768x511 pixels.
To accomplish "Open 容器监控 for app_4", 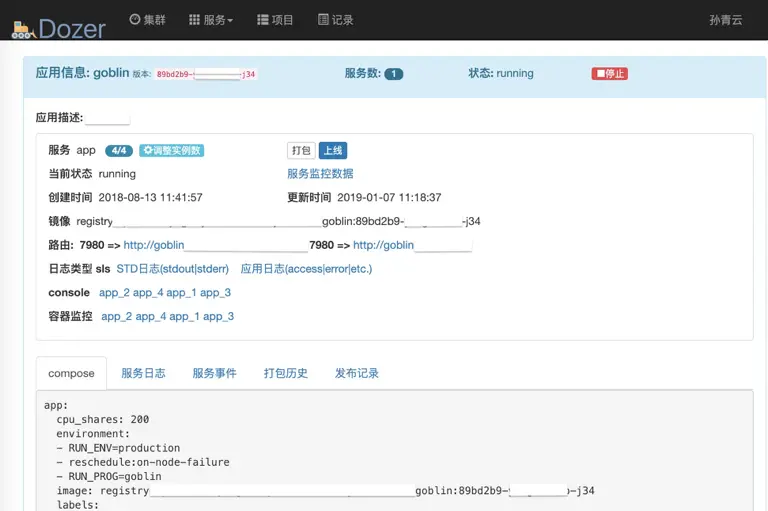I will point(151,316).
